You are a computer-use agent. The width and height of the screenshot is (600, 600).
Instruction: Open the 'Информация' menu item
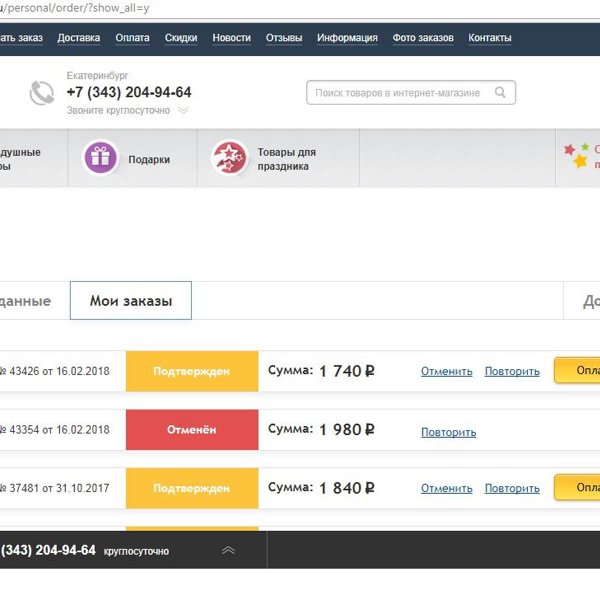tap(347, 38)
